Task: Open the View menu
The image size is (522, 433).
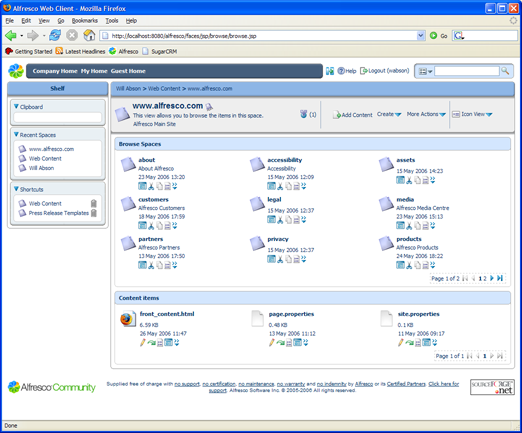Action: pos(44,21)
